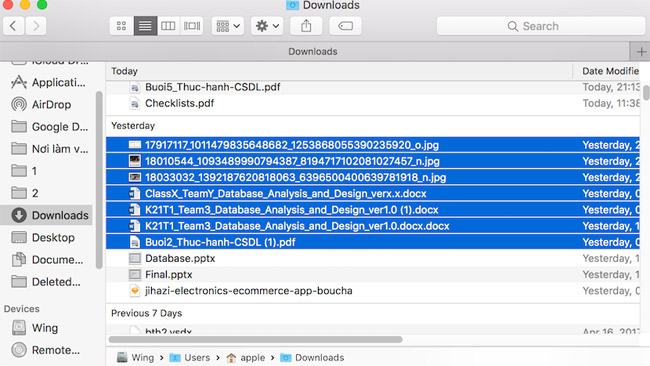Screen dimensions: 650x366
Task: Sort by the Date Modified column header
Action: coord(610,71)
